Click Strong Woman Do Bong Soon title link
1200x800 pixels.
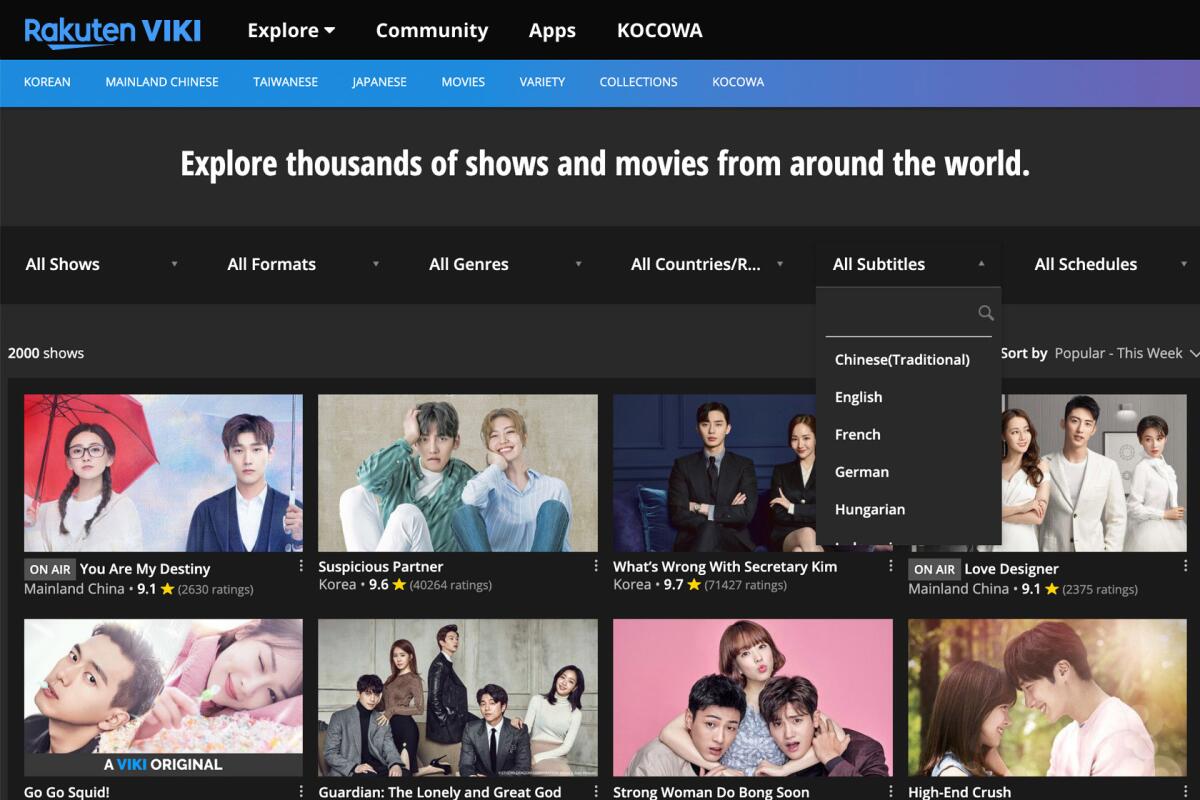pyautogui.click(x=711, y=792)
